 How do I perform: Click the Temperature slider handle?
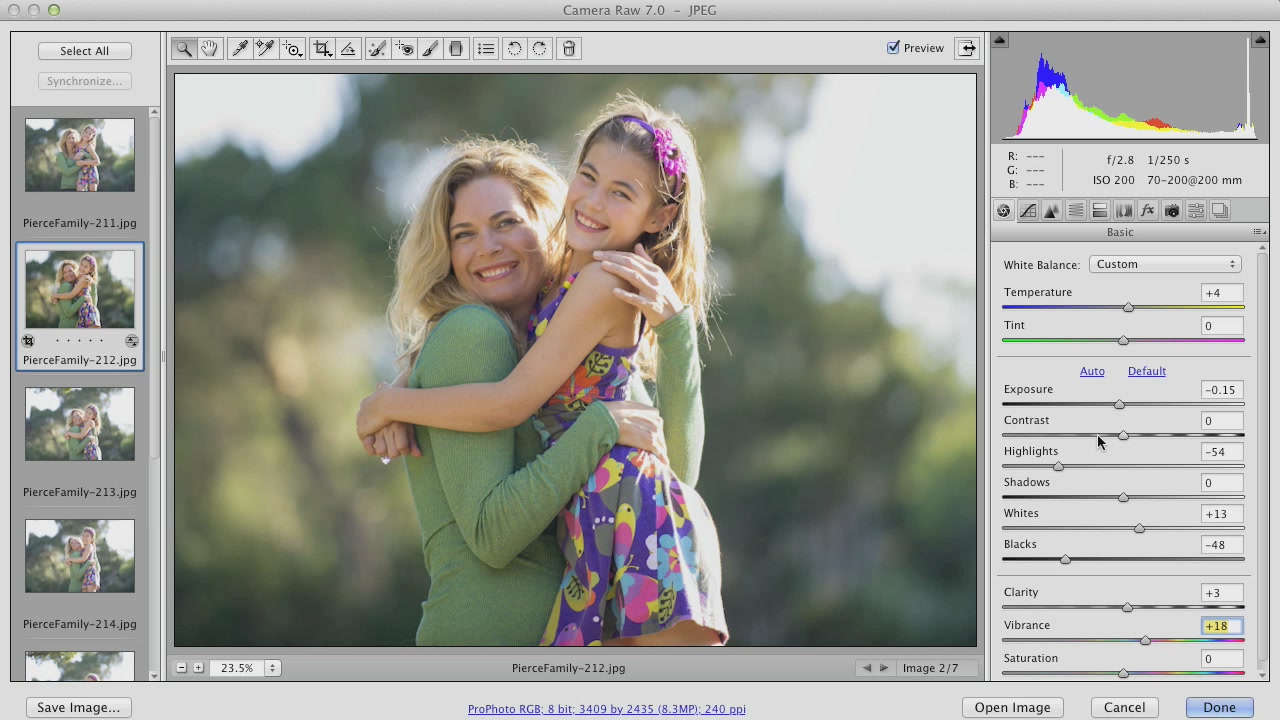[1128, 308]
